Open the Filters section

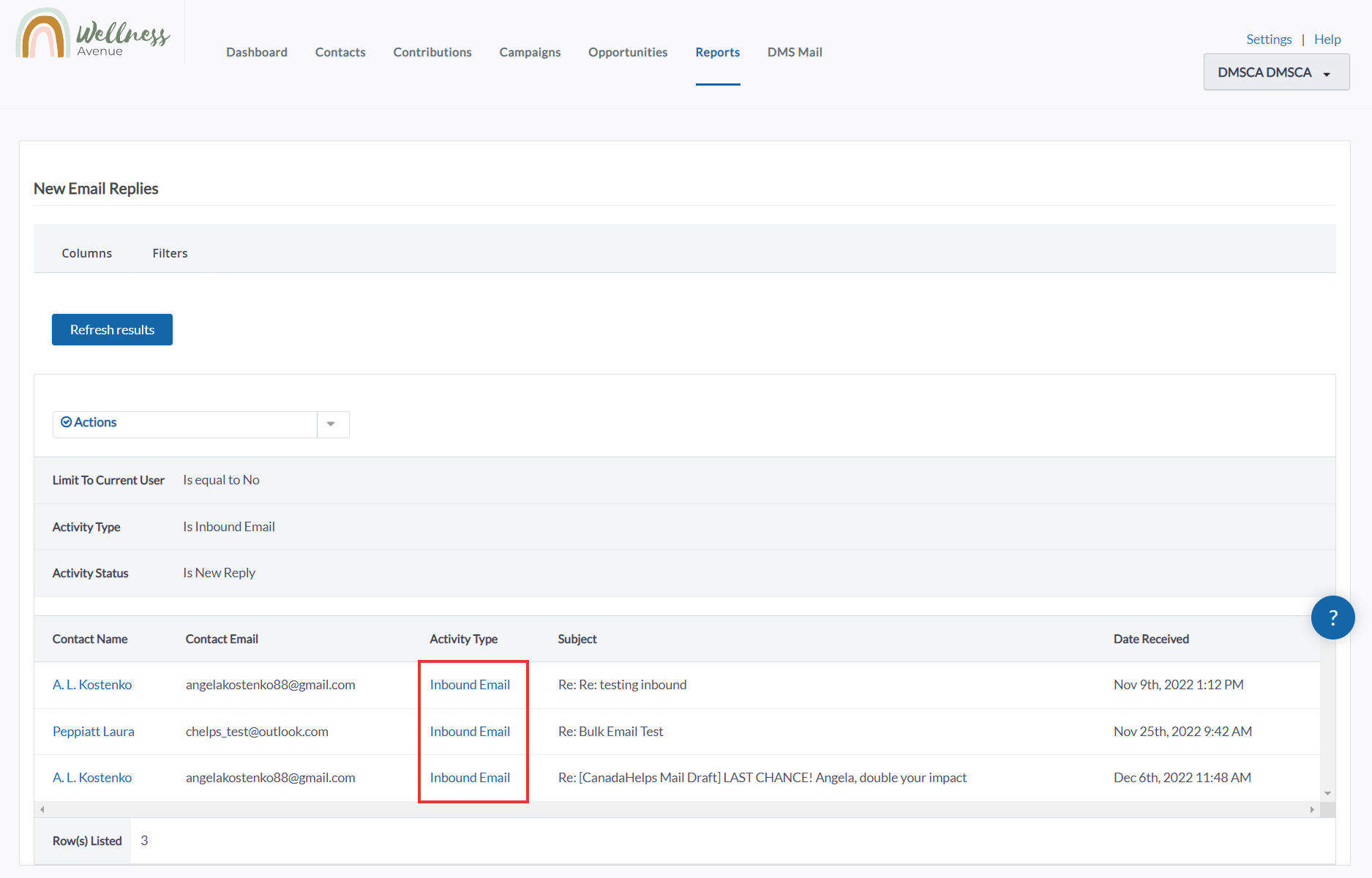tap(170, 253)
